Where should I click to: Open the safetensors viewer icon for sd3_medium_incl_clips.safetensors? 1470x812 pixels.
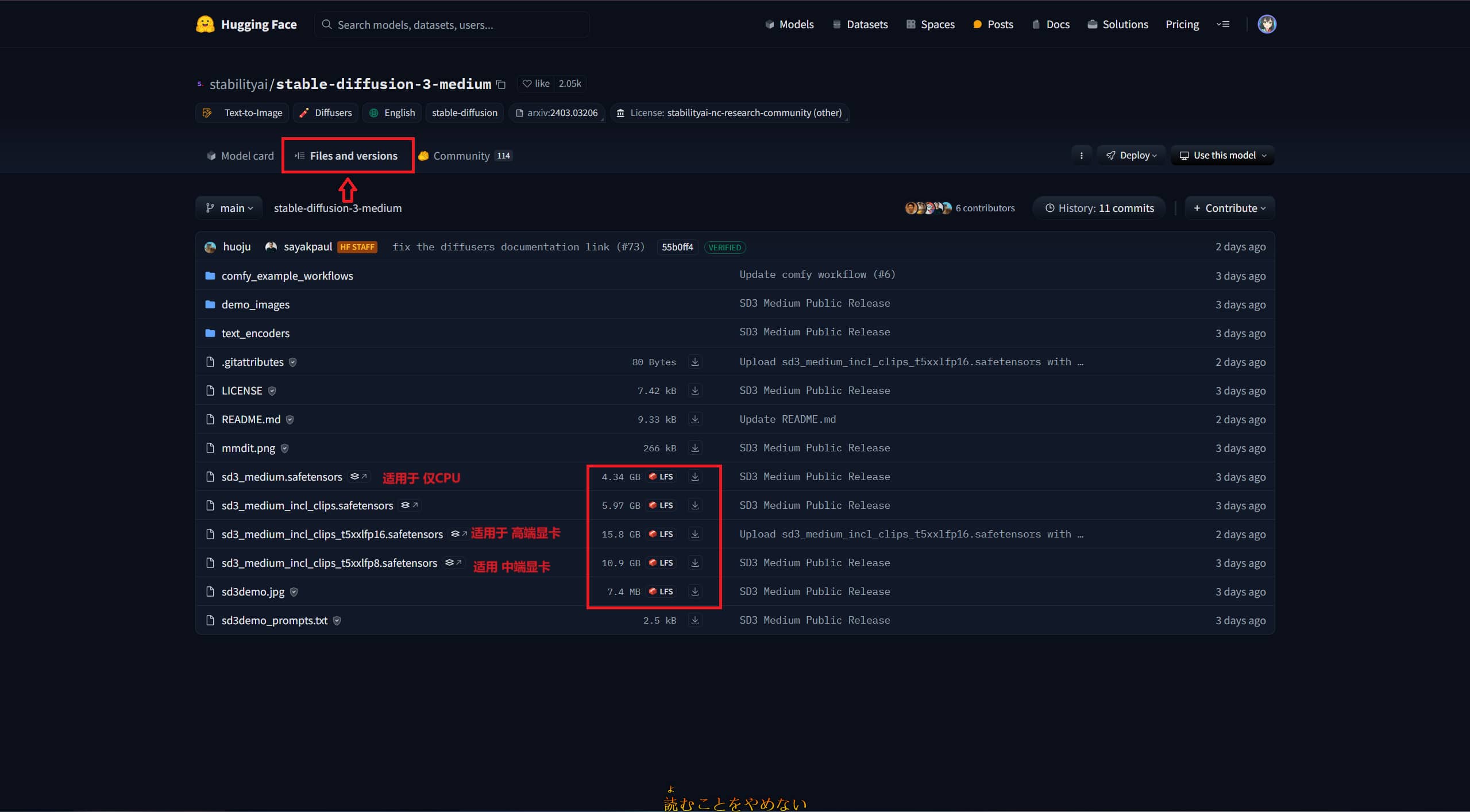click(x=410, y=505)
